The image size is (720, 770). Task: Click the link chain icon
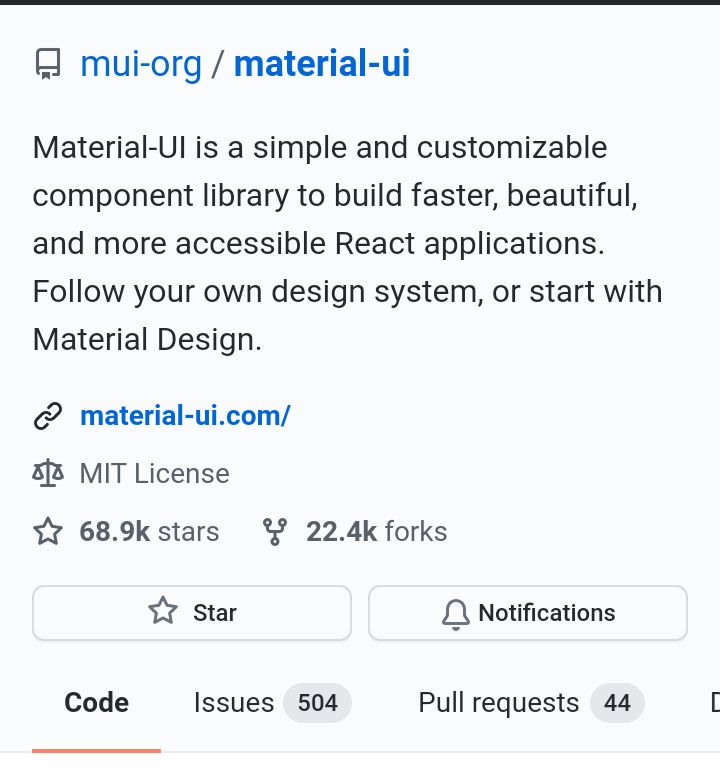pyautogui.click(x=48, y=416)
